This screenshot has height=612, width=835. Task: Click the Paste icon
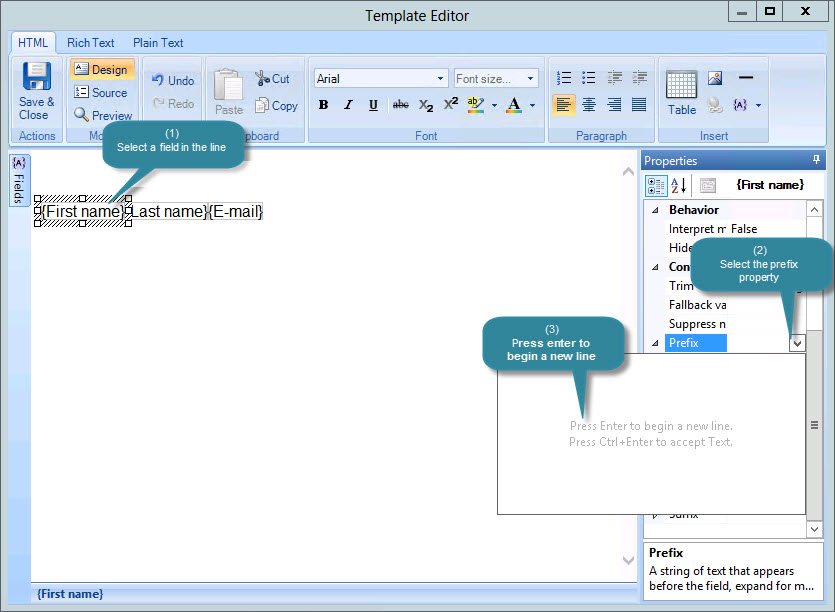[x=228, y=88]
